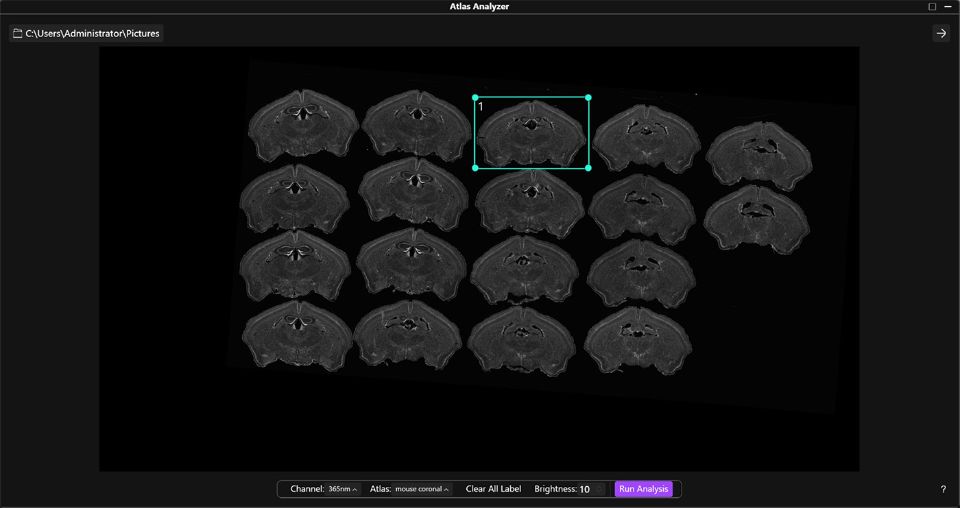Click bottom-left handle of the selection box
Screen dimensions: 960x508
click(x=475, y=168)
